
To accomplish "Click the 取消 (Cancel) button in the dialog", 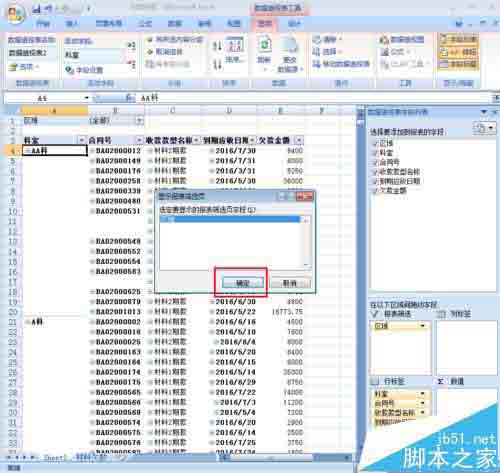I will pyautogui.click(x=289, y=283).
